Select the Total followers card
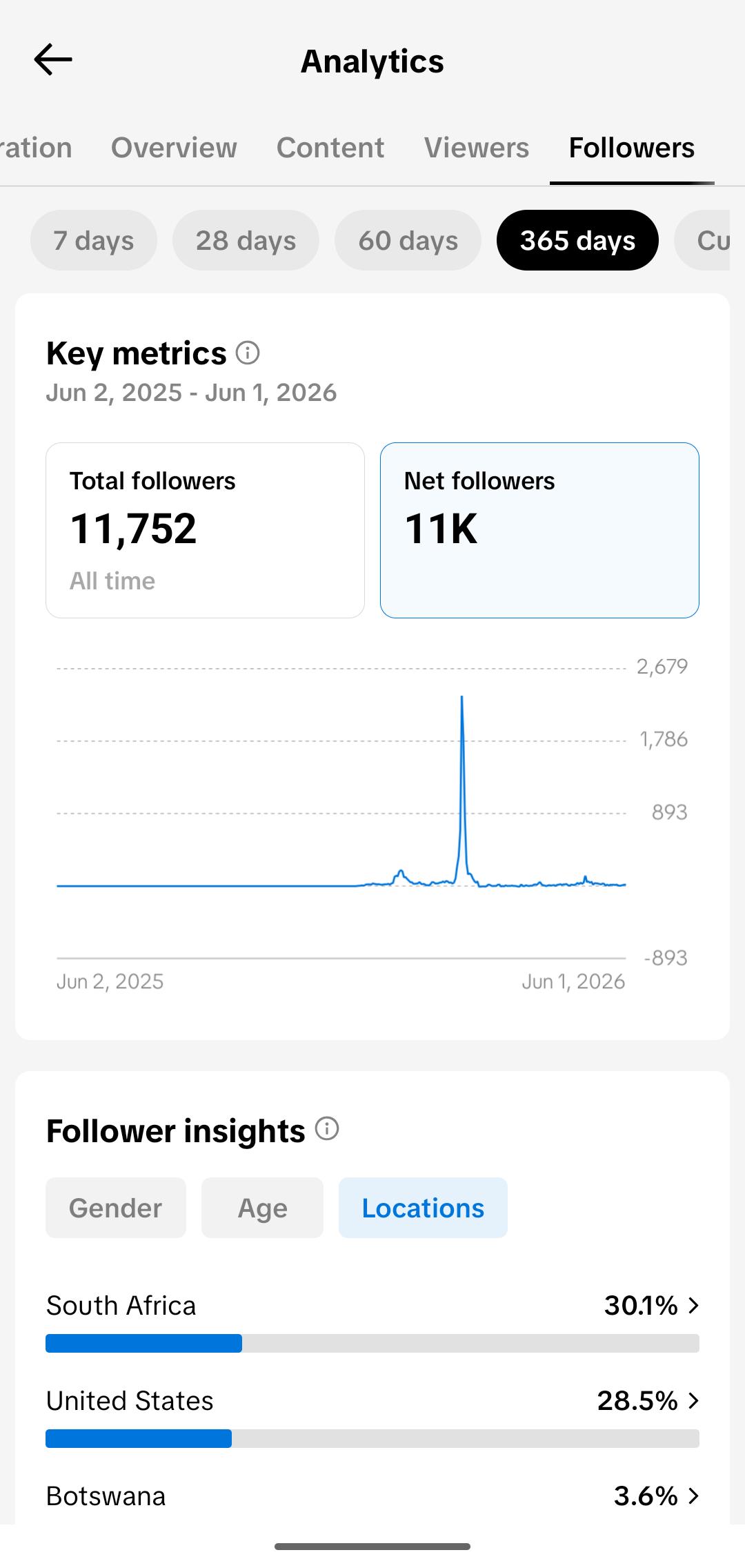Image resolution: width=745 pixels, height=1568 pixels. (x=205, y=530)
